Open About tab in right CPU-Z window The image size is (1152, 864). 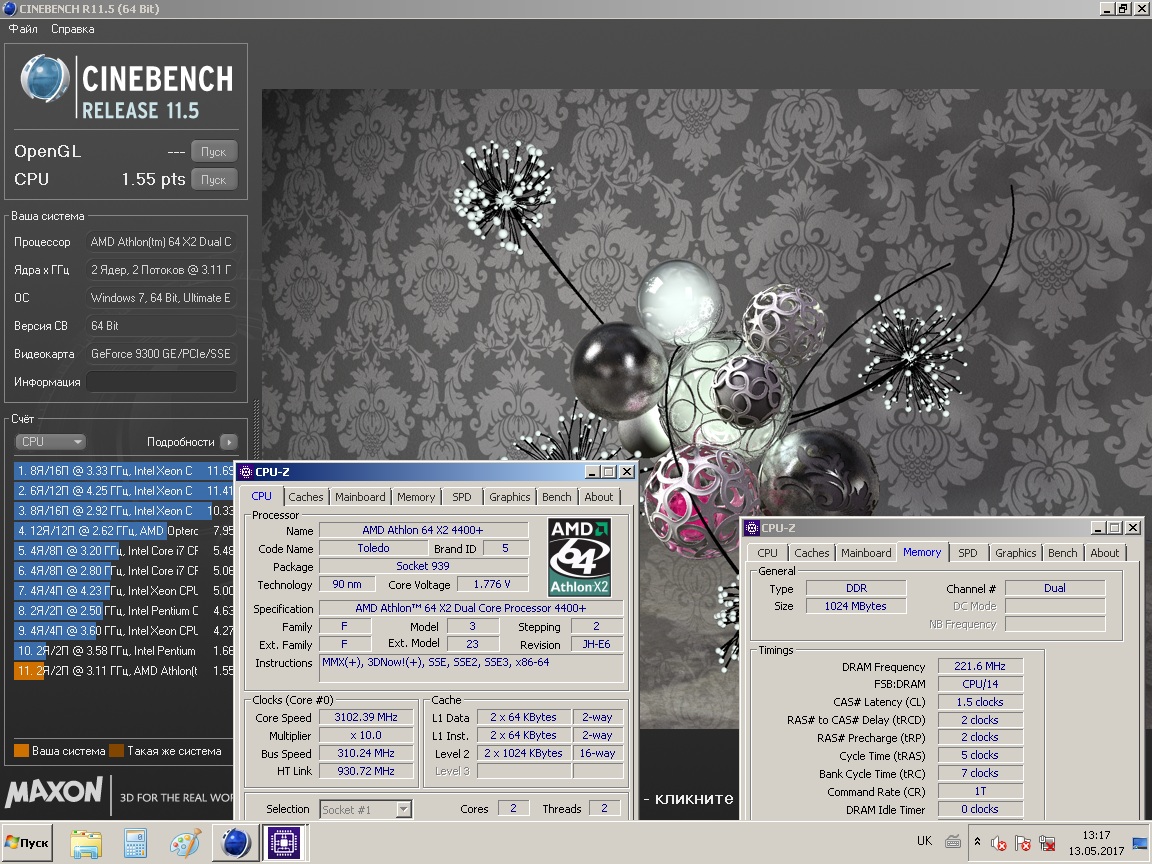pyautogui.click(x=1104, y=552)
